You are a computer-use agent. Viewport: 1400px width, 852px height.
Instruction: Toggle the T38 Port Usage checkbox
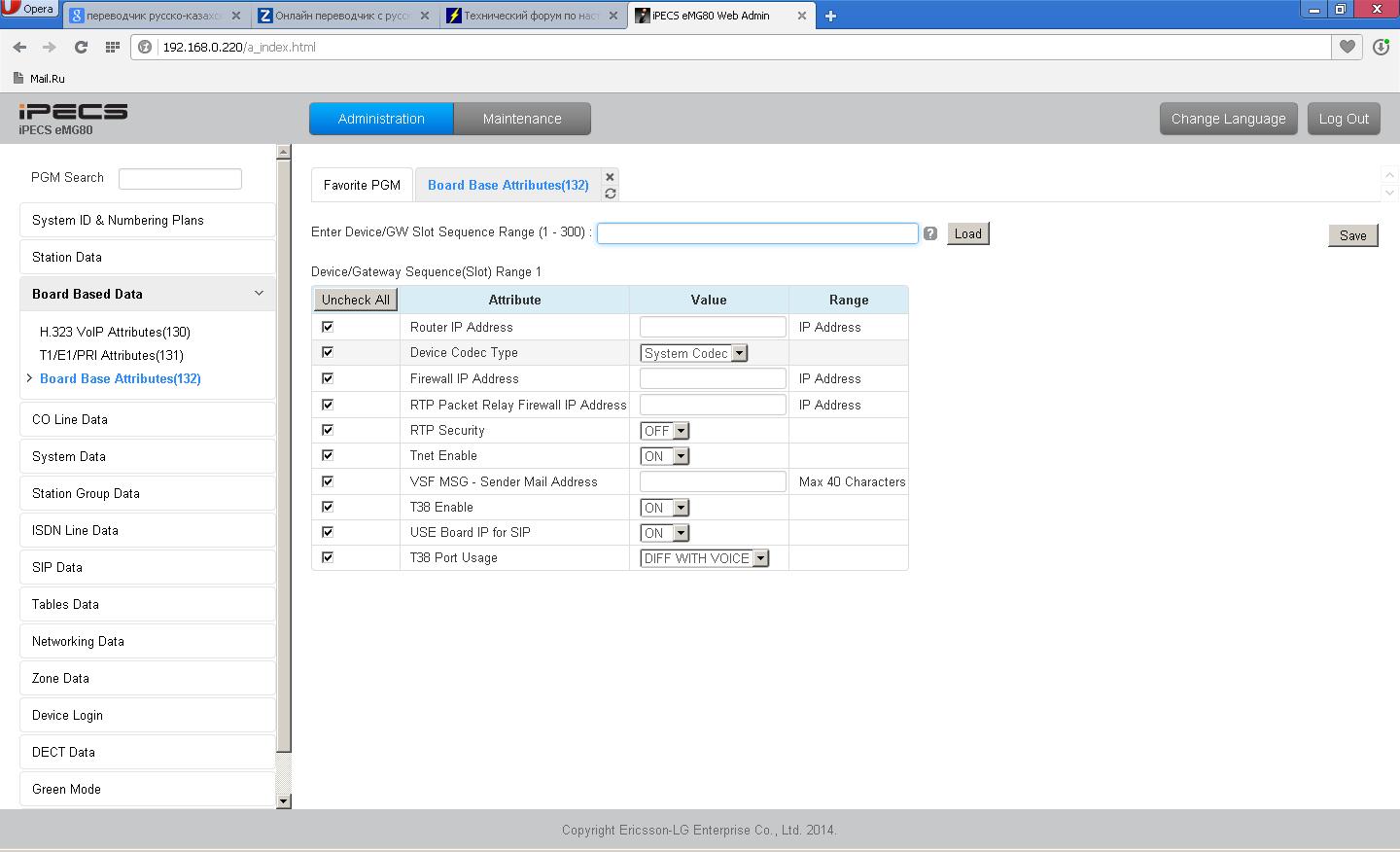[x=328, y=557]
